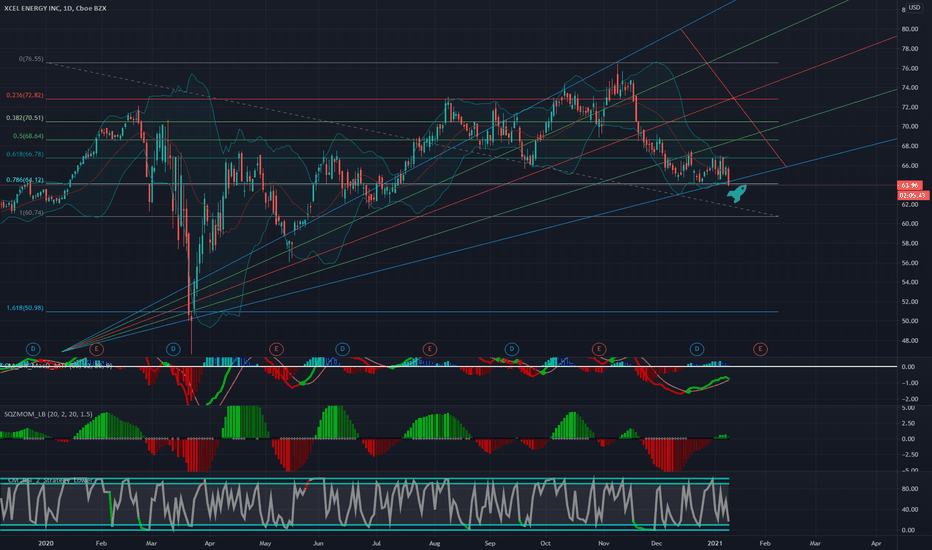Image resolution: width=932 pixels, height=550 pixels.
Task: Click the 52.00 price axis value
Action: (909, 302)
